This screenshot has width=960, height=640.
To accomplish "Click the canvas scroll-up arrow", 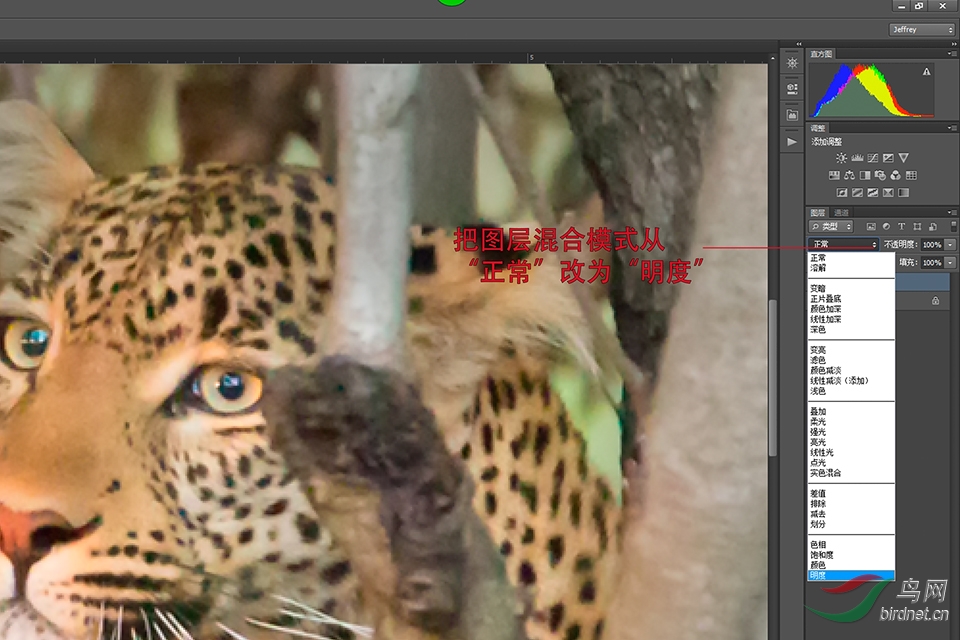I will coord(773,59).
